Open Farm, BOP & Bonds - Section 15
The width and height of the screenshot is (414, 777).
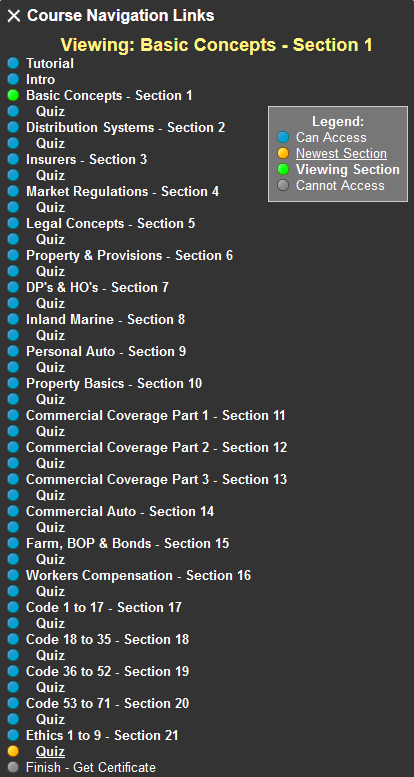tap(127, 543)
